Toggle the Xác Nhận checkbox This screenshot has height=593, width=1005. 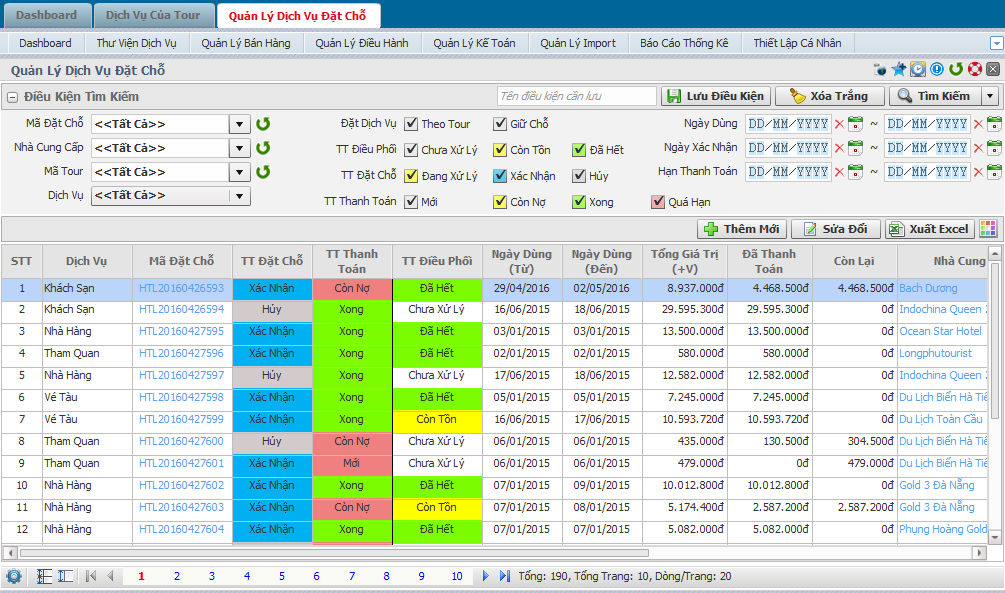[500, 176]
